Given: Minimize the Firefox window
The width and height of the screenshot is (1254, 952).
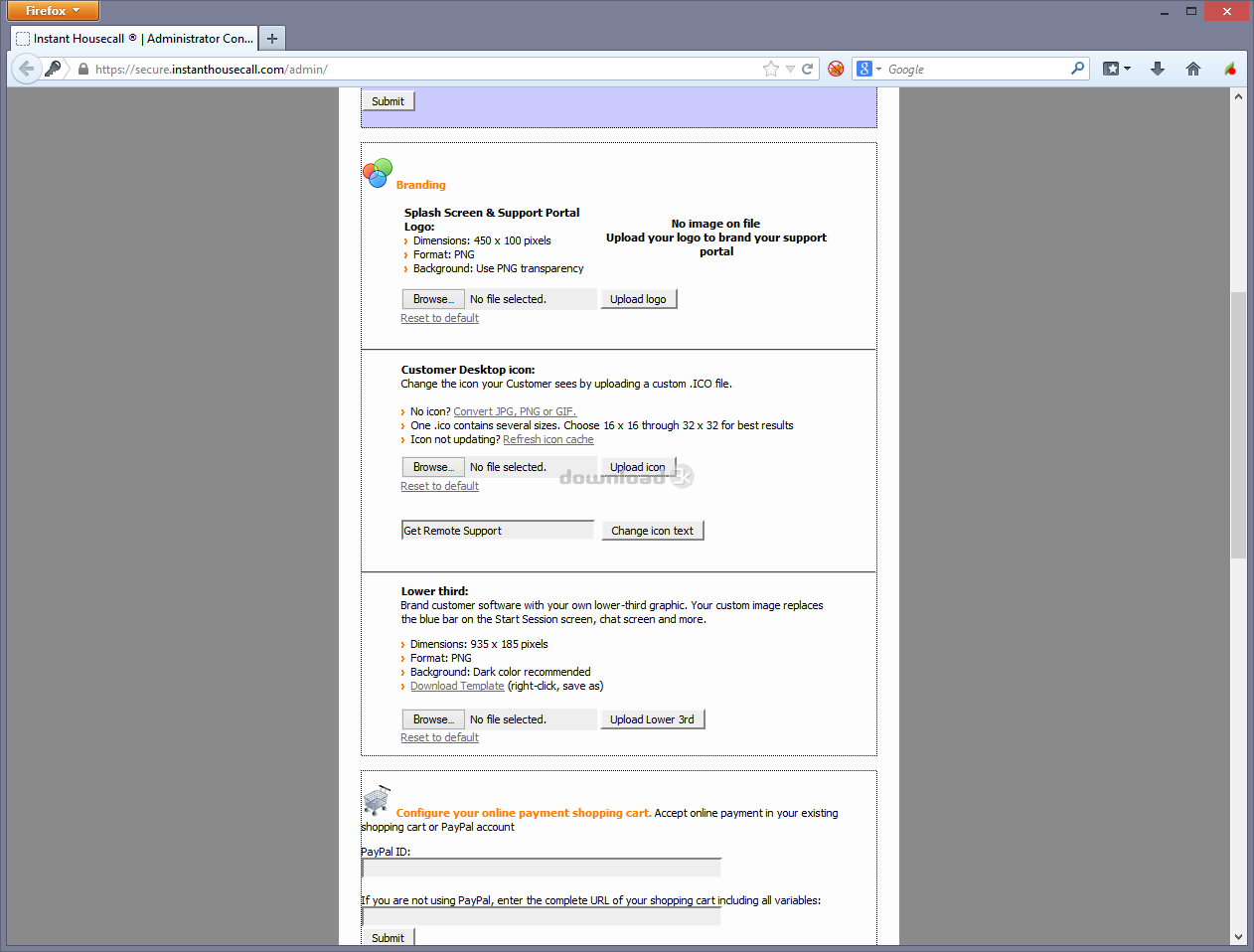Looking at the screenshot, I should [1165, 11].
